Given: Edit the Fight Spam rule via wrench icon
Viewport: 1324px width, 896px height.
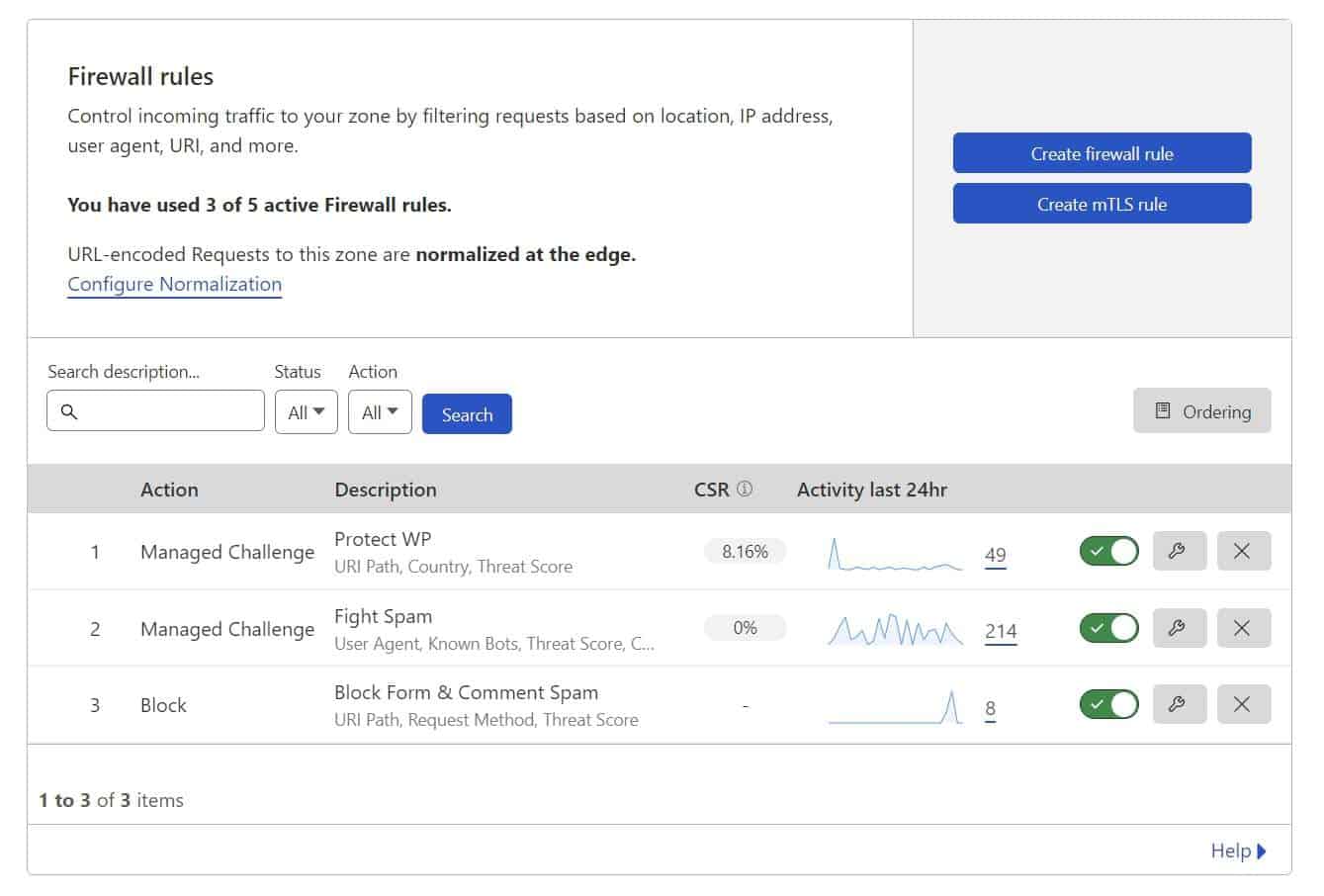Looking at the screenshot, I should (1180, 628).
